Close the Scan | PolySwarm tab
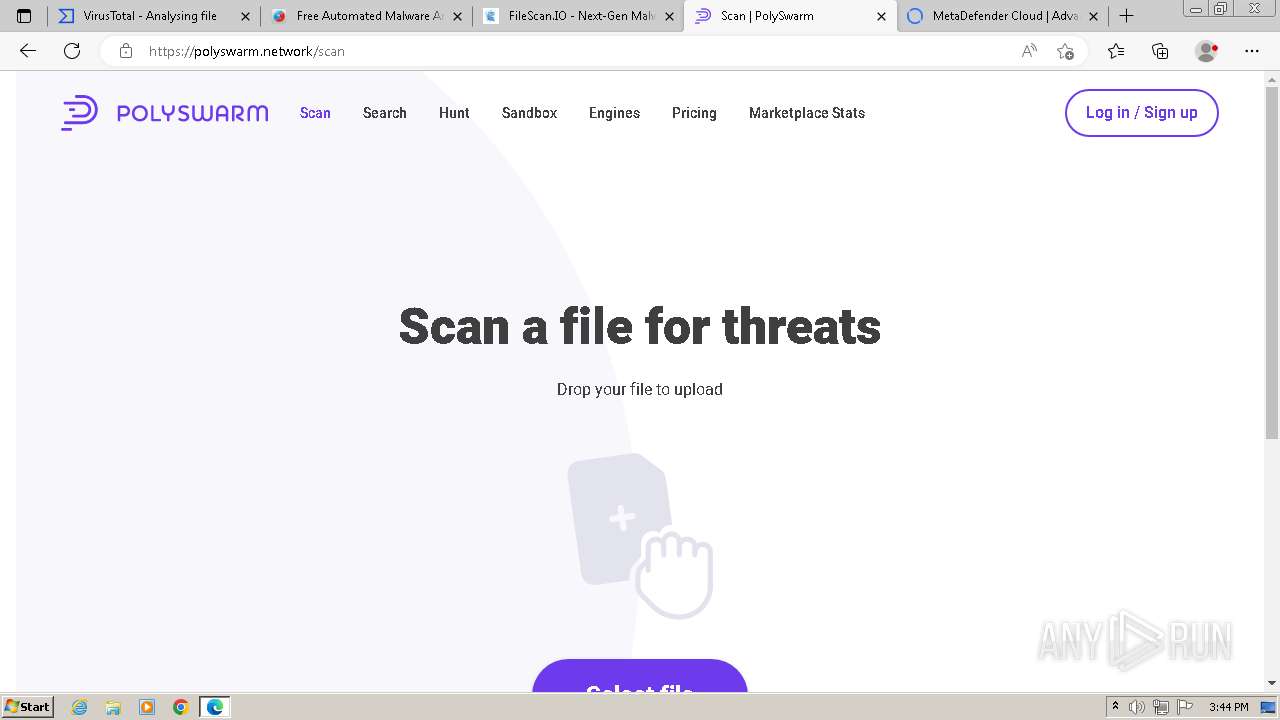The height and width of the screenshot is (720, 1280). pos(881,16)
